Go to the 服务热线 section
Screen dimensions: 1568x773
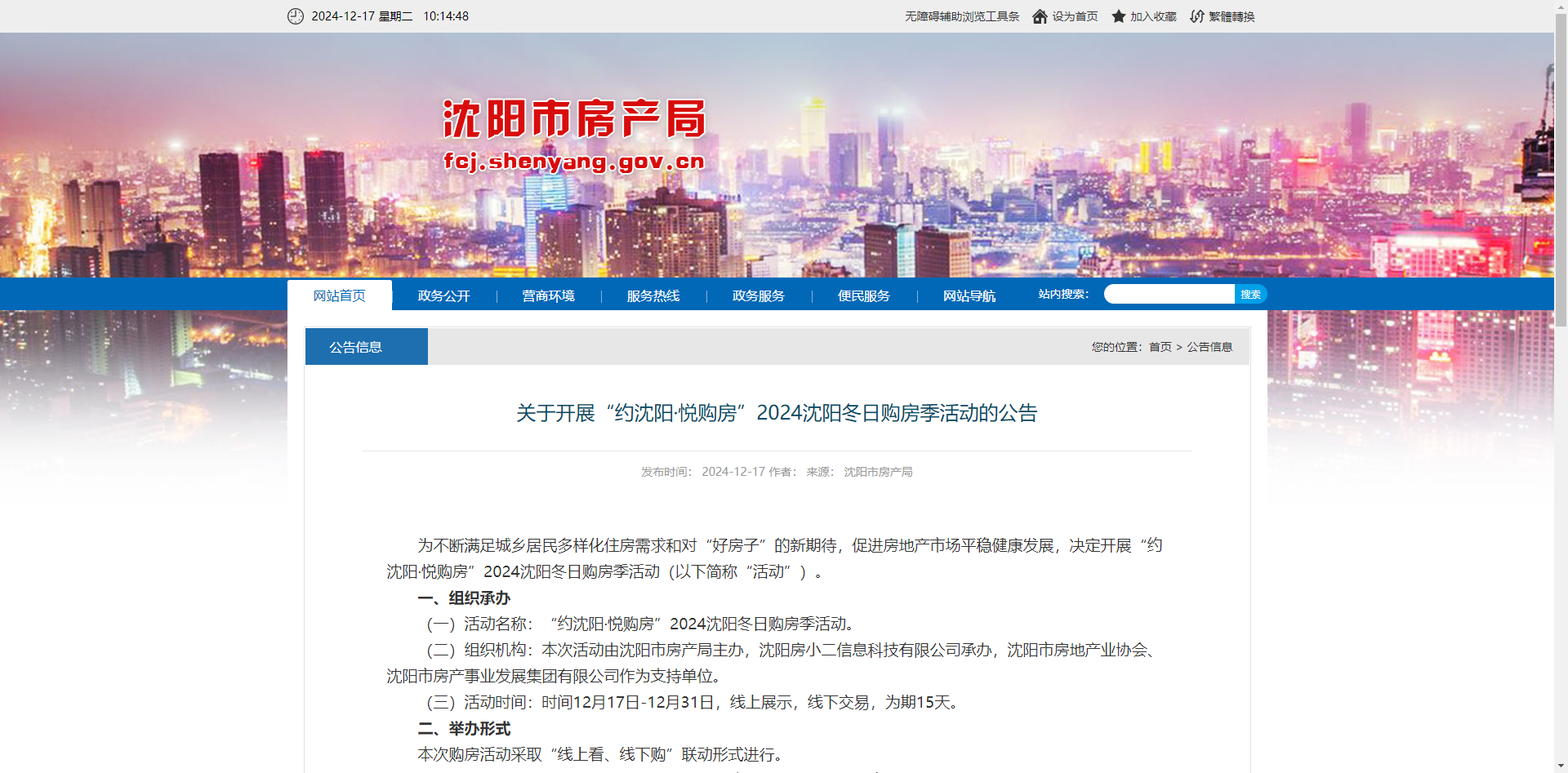[x=653, y=295]
